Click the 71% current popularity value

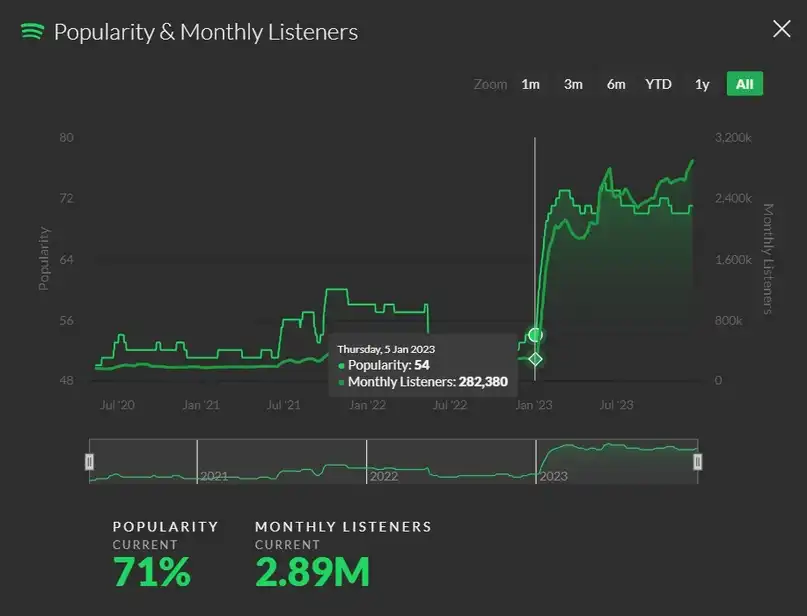tap(151, 572)
